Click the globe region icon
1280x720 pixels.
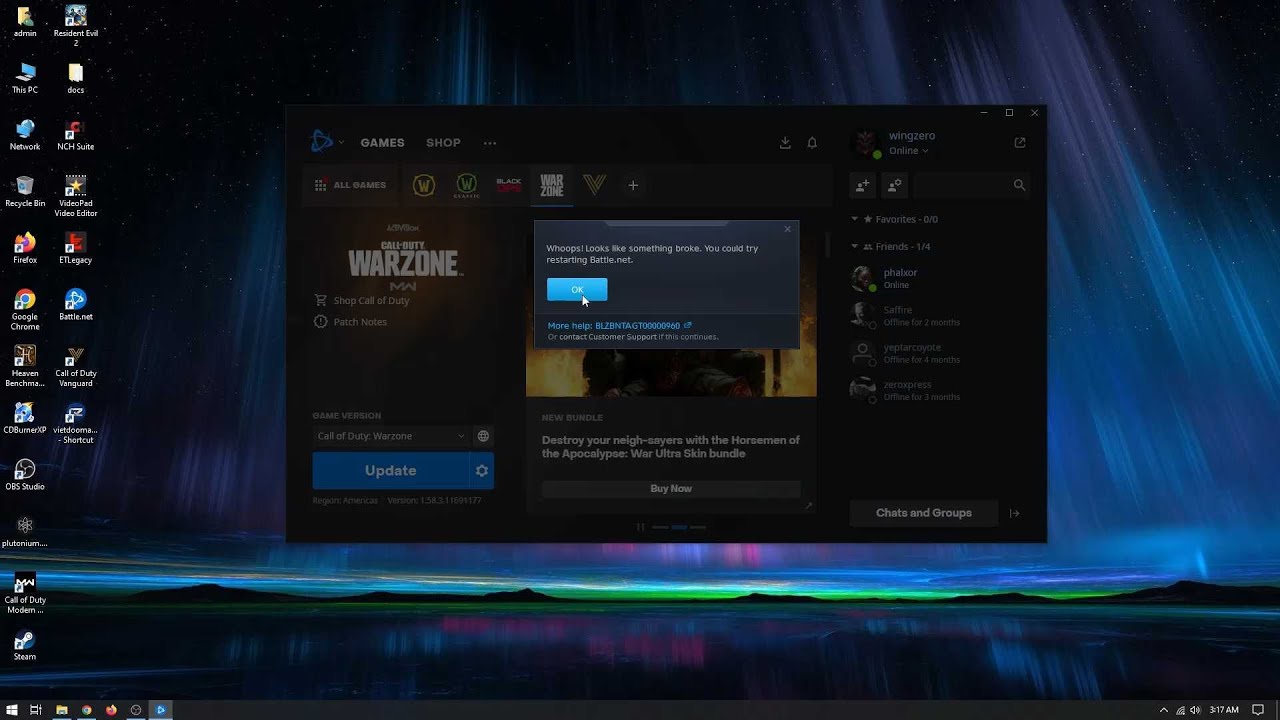483,436
